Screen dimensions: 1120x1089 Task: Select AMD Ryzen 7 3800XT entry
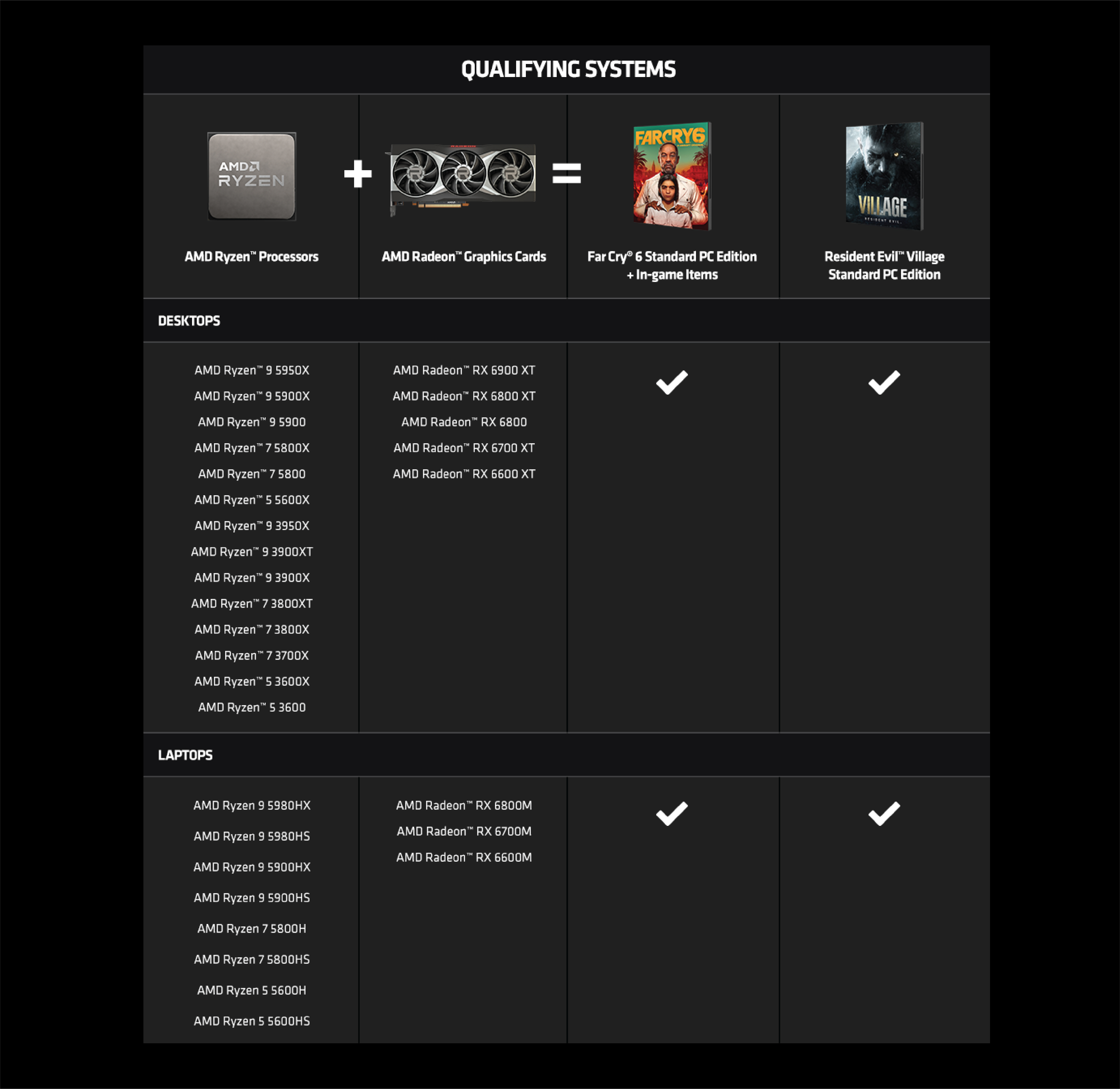(x=252, y=604)
